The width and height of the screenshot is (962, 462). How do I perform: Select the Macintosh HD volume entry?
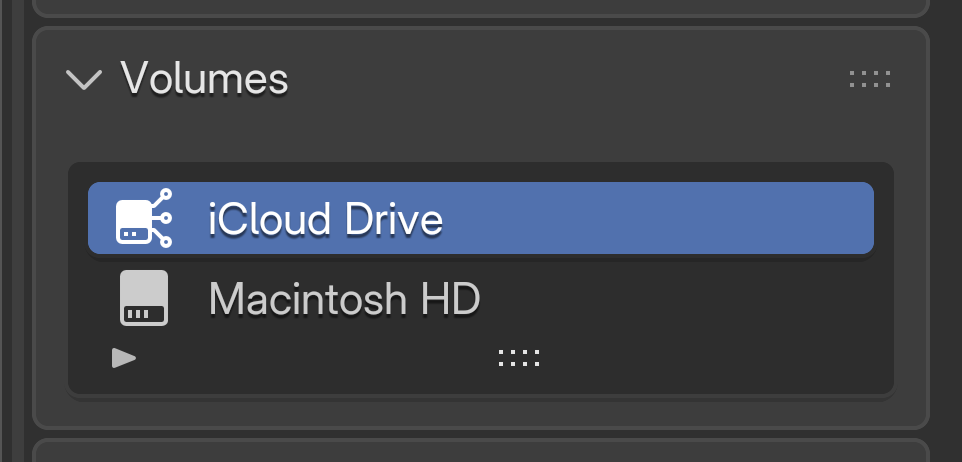pos(480,298)
